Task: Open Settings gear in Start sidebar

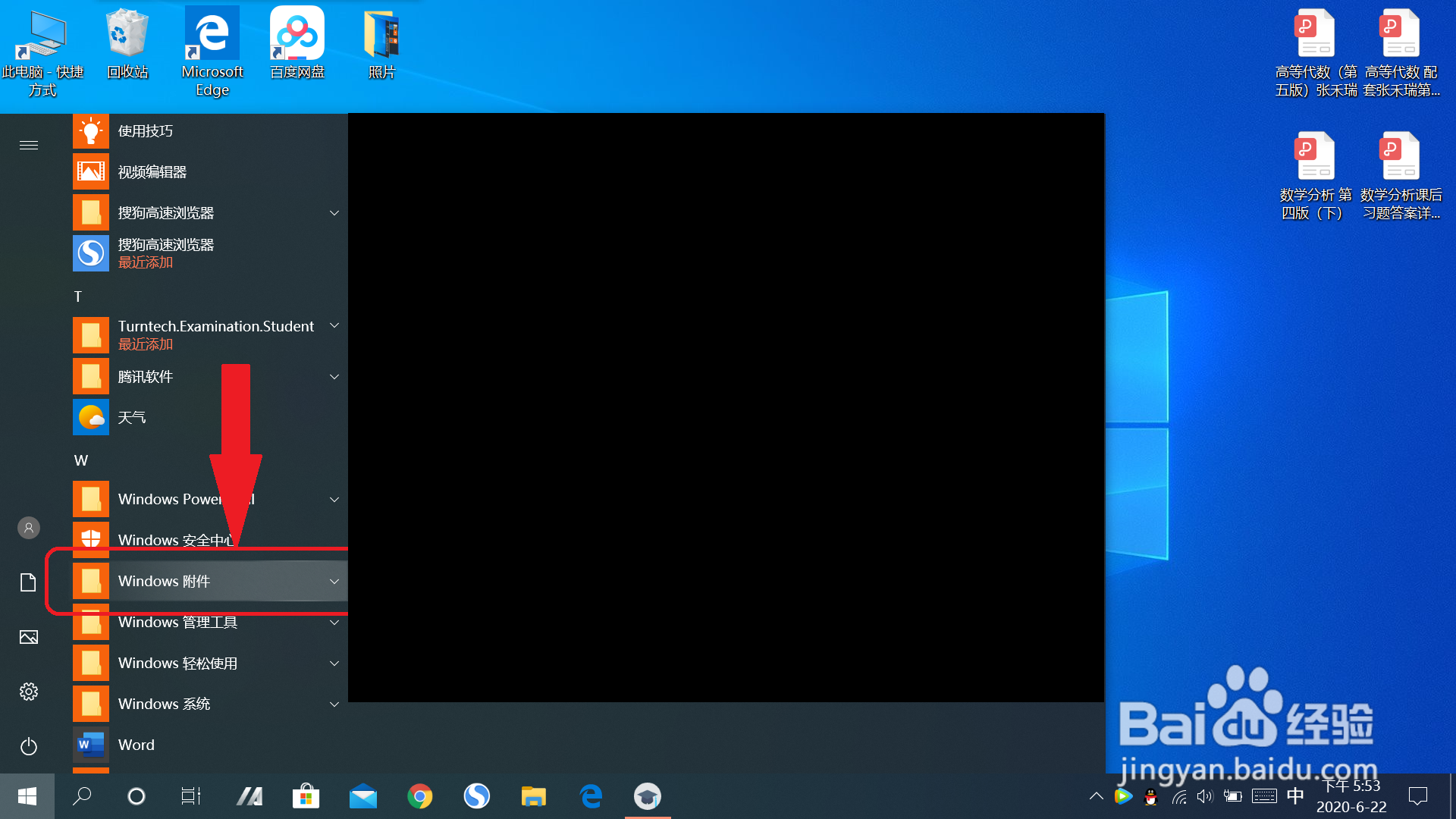Action: pos(29,692)
